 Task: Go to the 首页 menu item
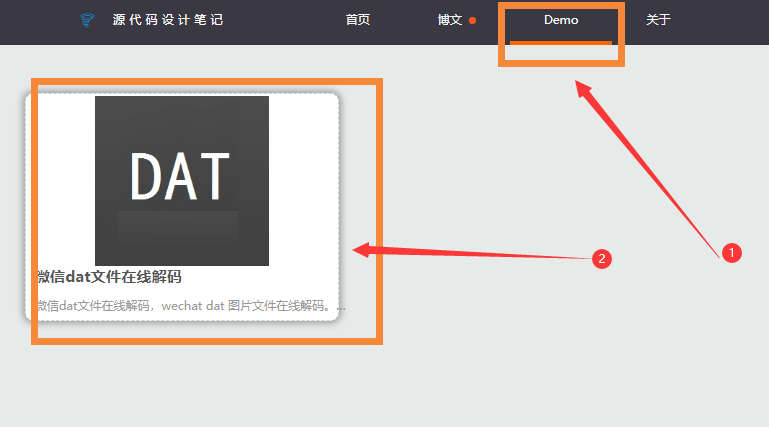(358, 20)
